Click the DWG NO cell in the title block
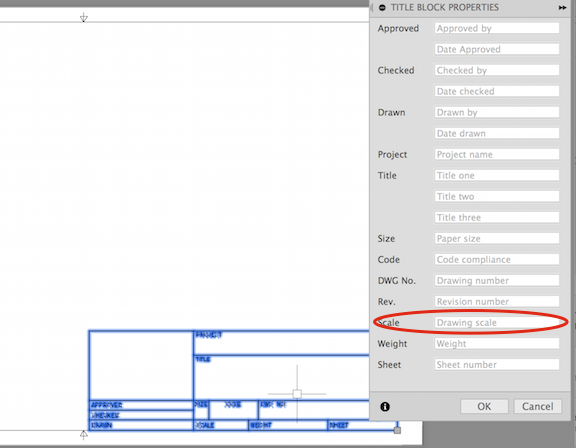Screen dimensions: 576x448 click(314, 410)
